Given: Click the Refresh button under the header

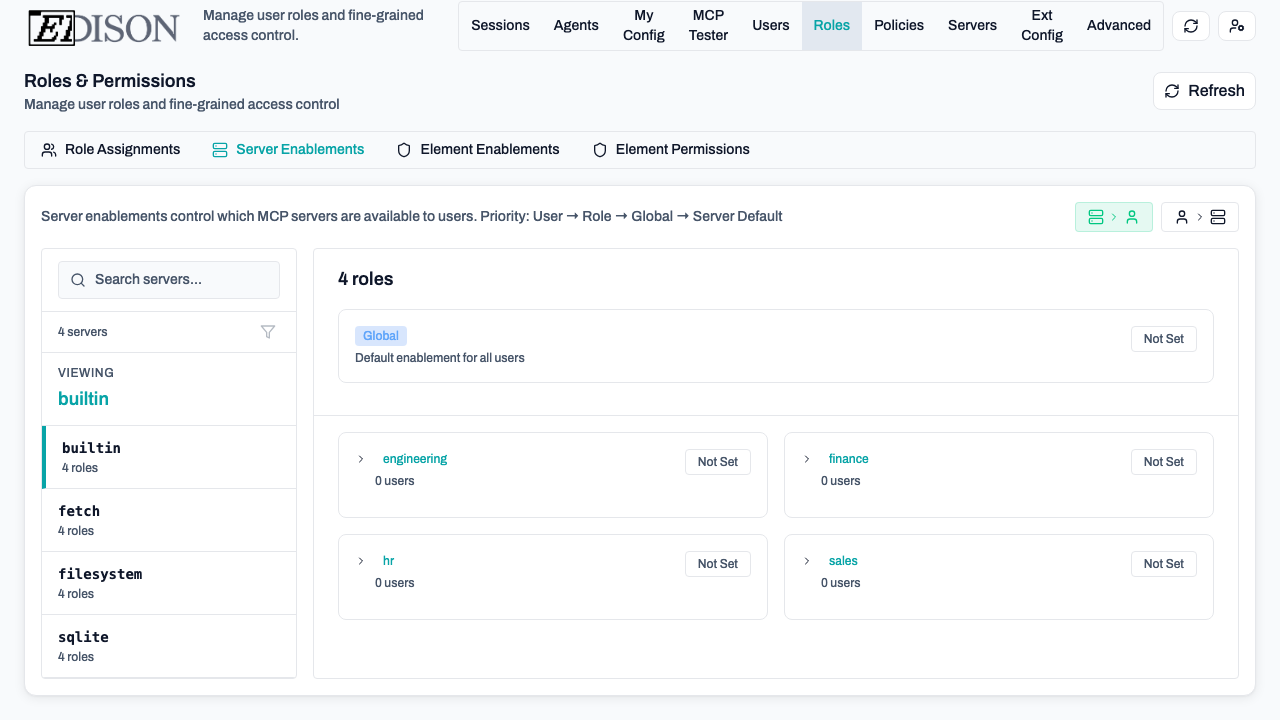Looking at the screenshot, I should click(x=1204, y=91).
